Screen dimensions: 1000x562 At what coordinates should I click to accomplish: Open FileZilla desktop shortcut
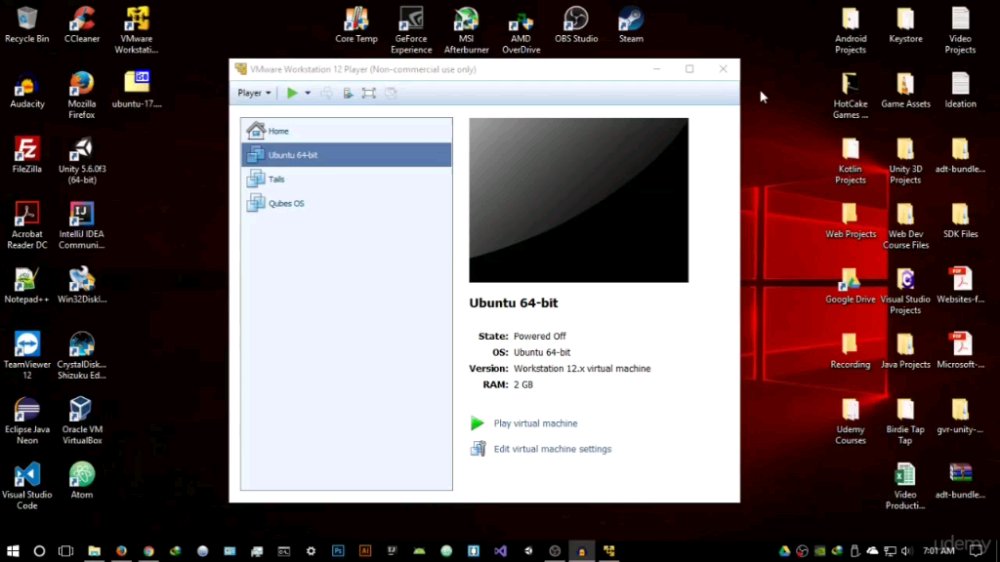click(27, 156)
